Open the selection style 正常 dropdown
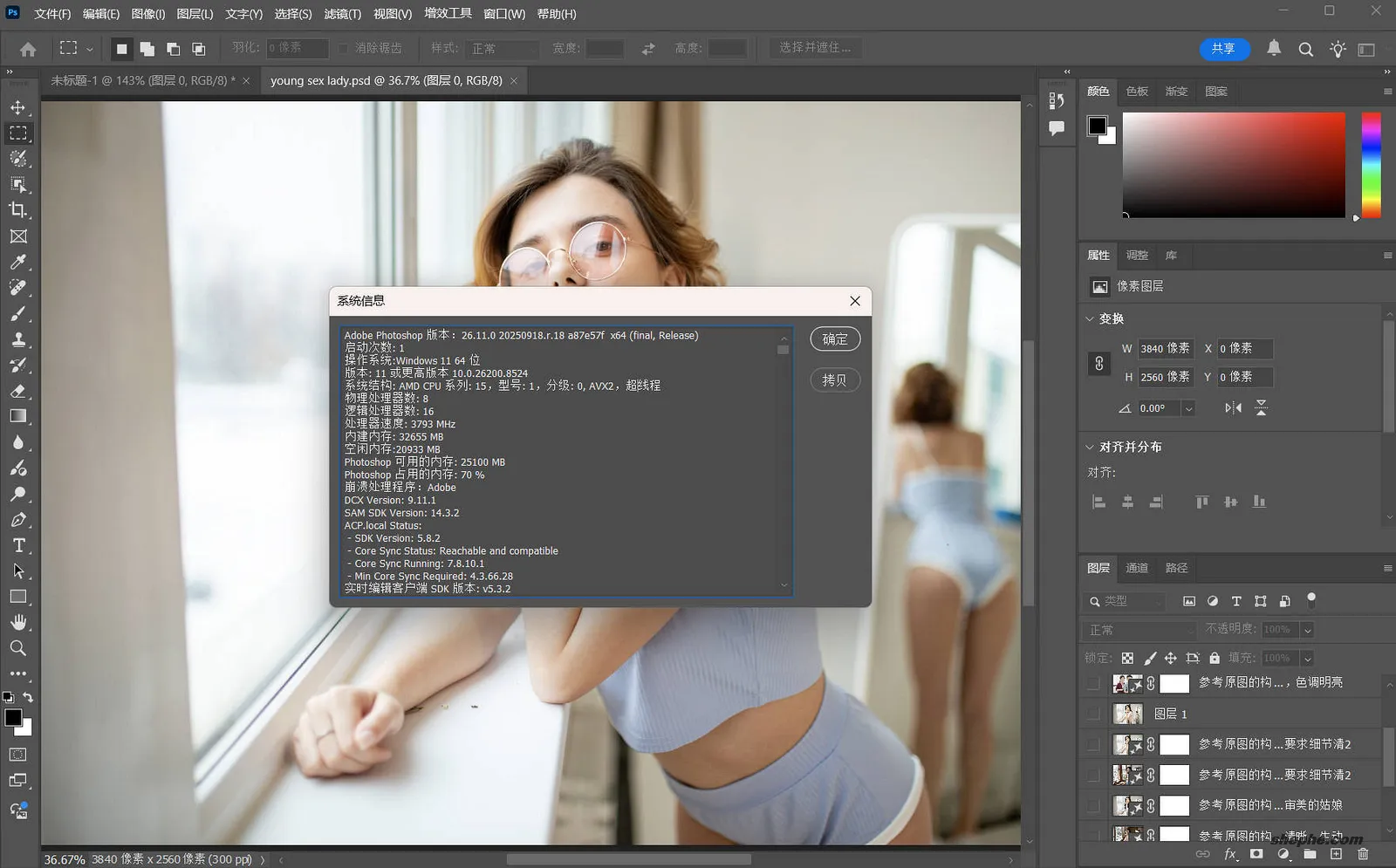Viewport: 1396px width, 868px height. click(502, 49)
